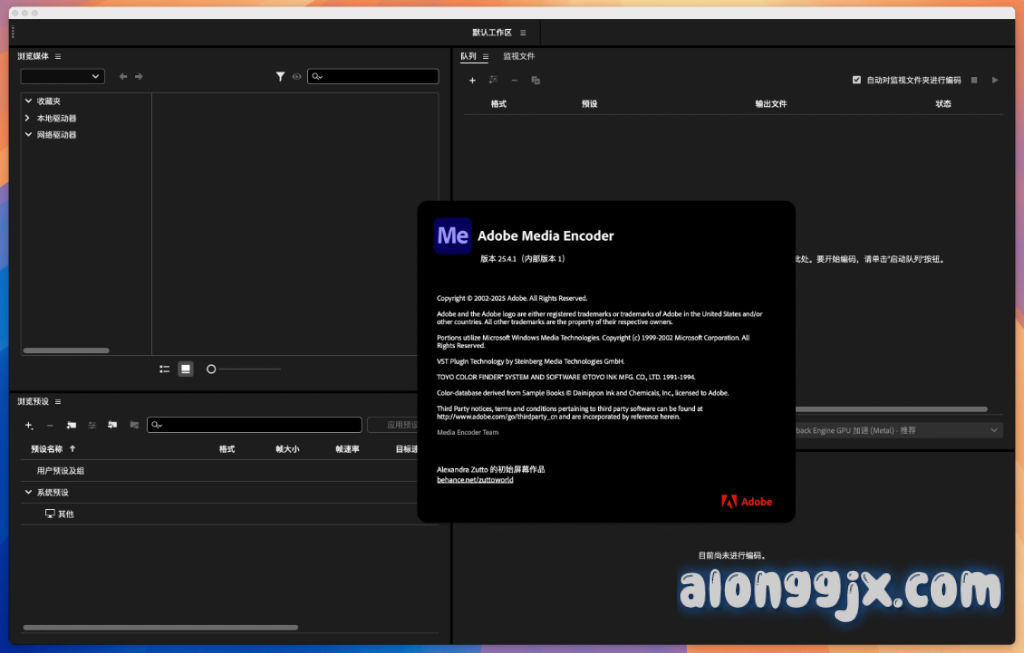Switch media browser to thumbnail view
The height and width of the screenshot is (653, 1024).
185,369
